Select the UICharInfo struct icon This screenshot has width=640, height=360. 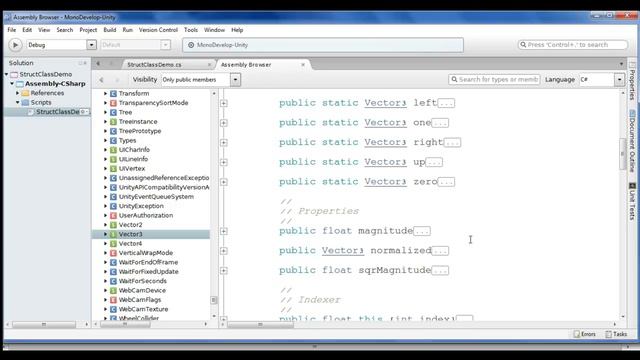[113, 150]
